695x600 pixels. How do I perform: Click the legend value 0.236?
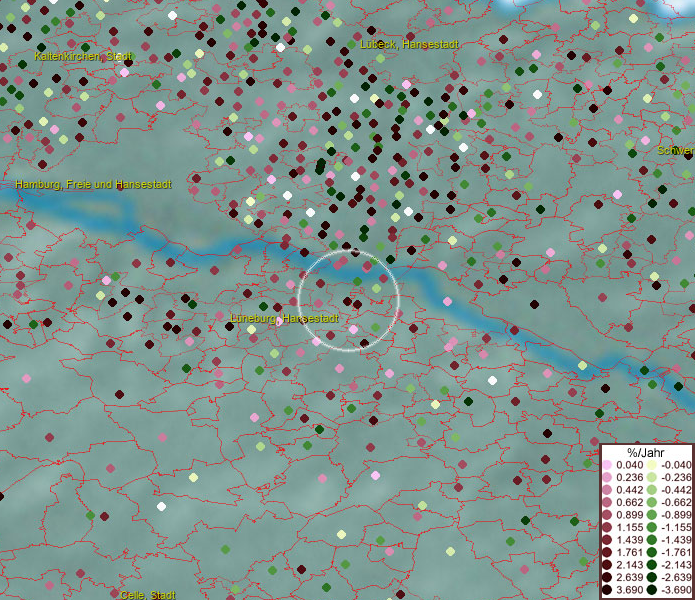pos(630,477)
